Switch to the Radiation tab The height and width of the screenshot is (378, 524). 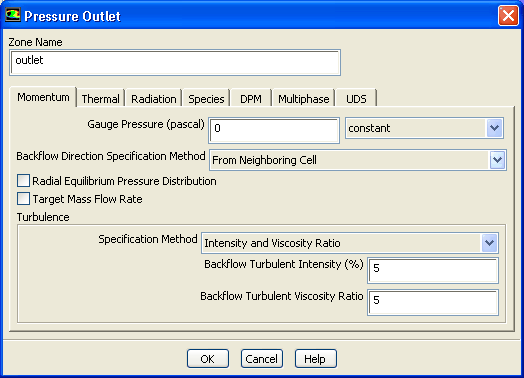[x=154, y=99]
